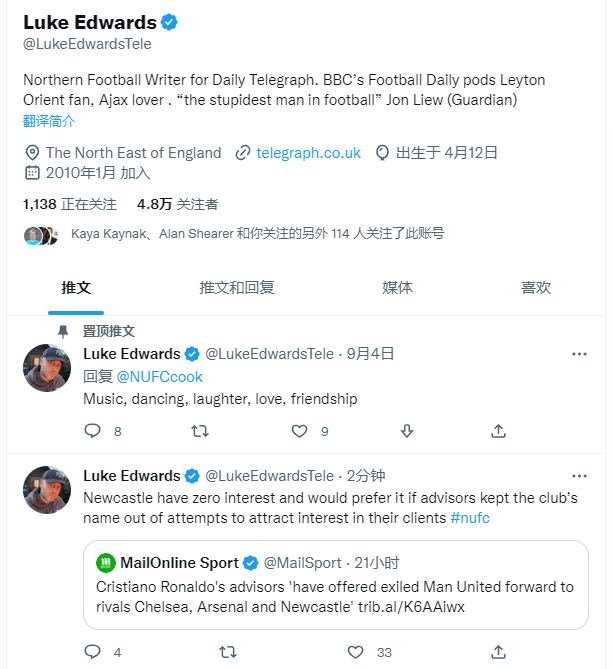Open the 喜欢 tab
Viewport: 613px width, 669px height.
tap(536, 288)
